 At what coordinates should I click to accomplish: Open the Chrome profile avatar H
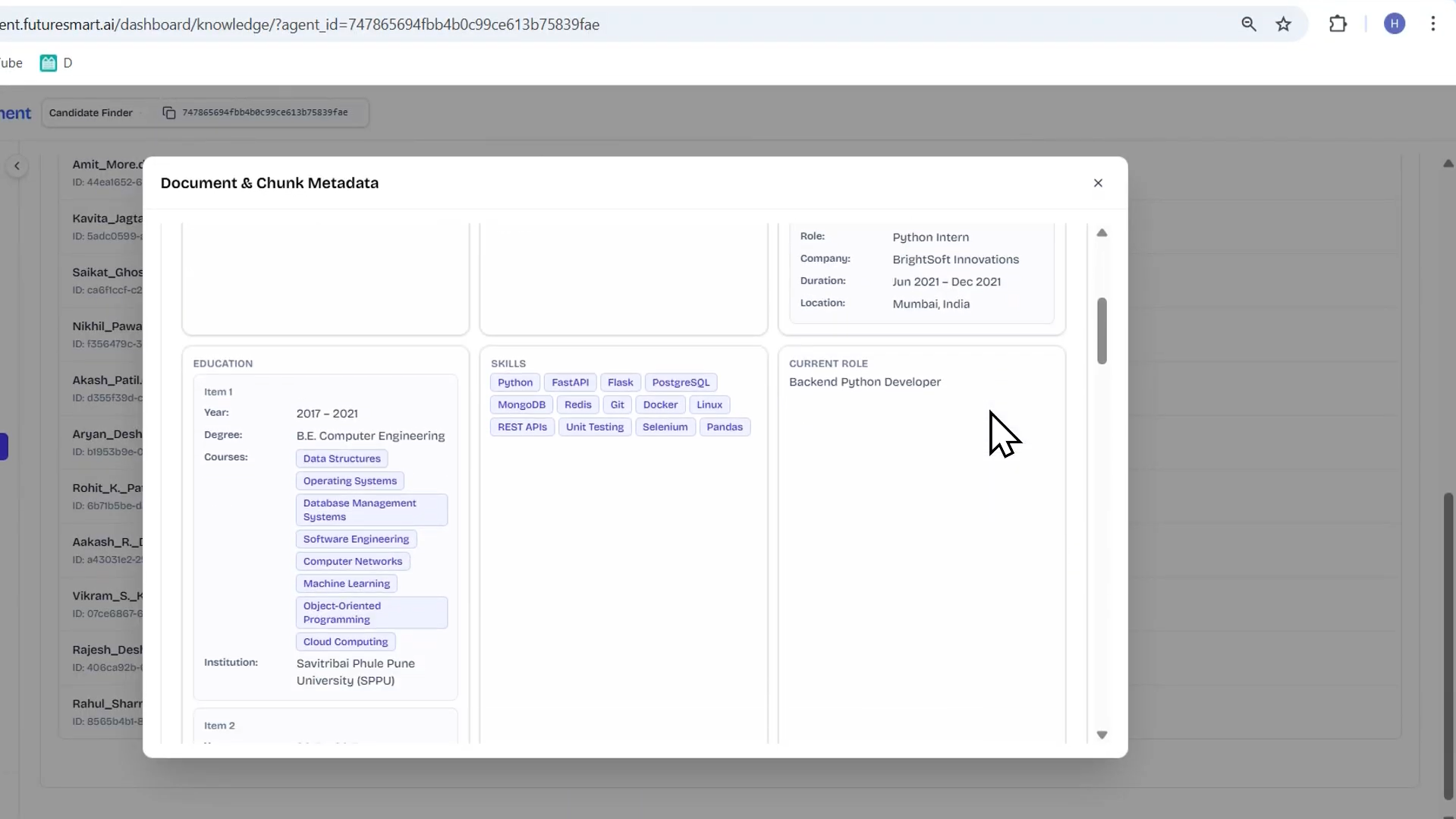(x=1395, y=24)
